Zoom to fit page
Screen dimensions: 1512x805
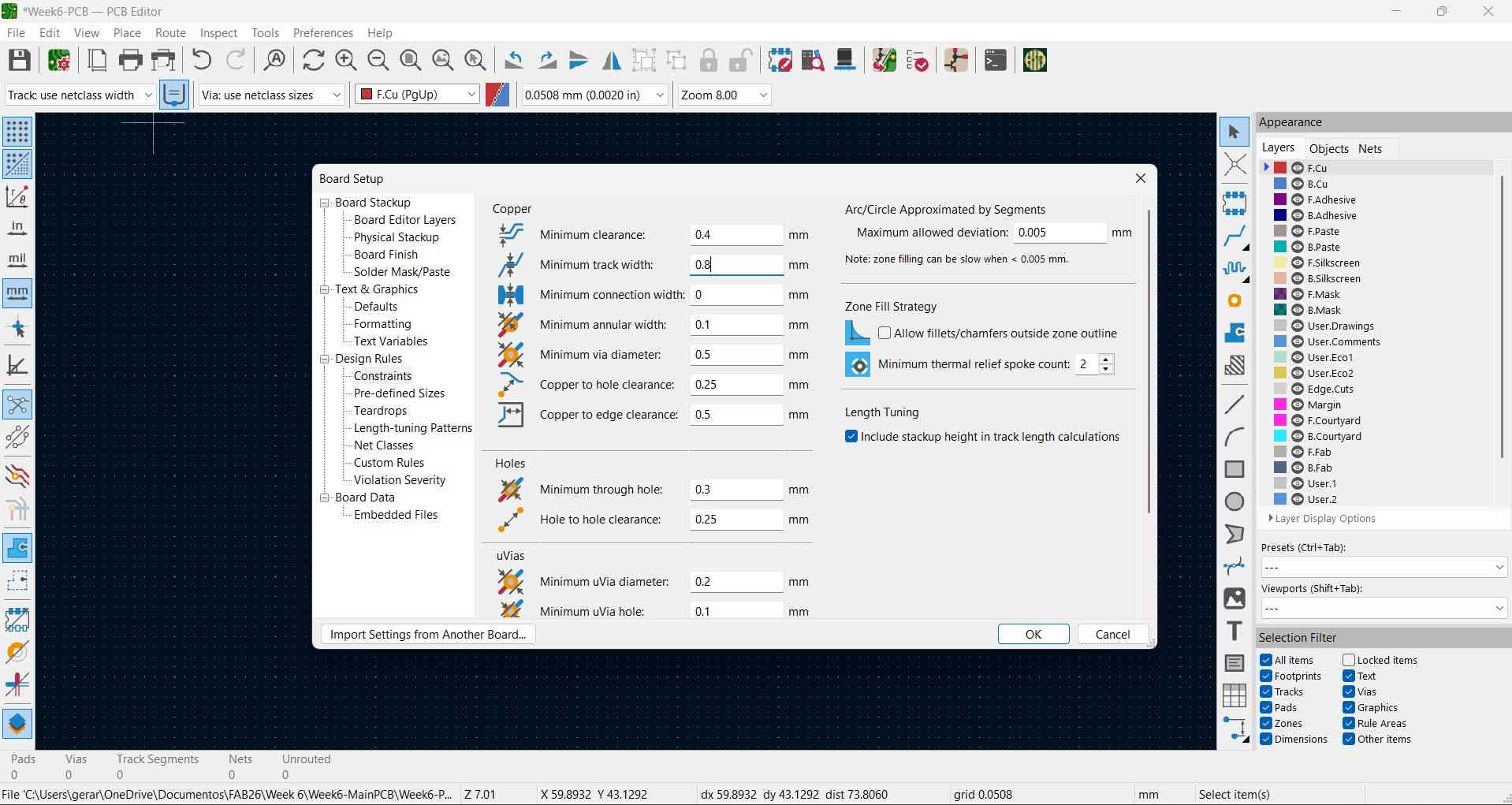click(410, 61)
